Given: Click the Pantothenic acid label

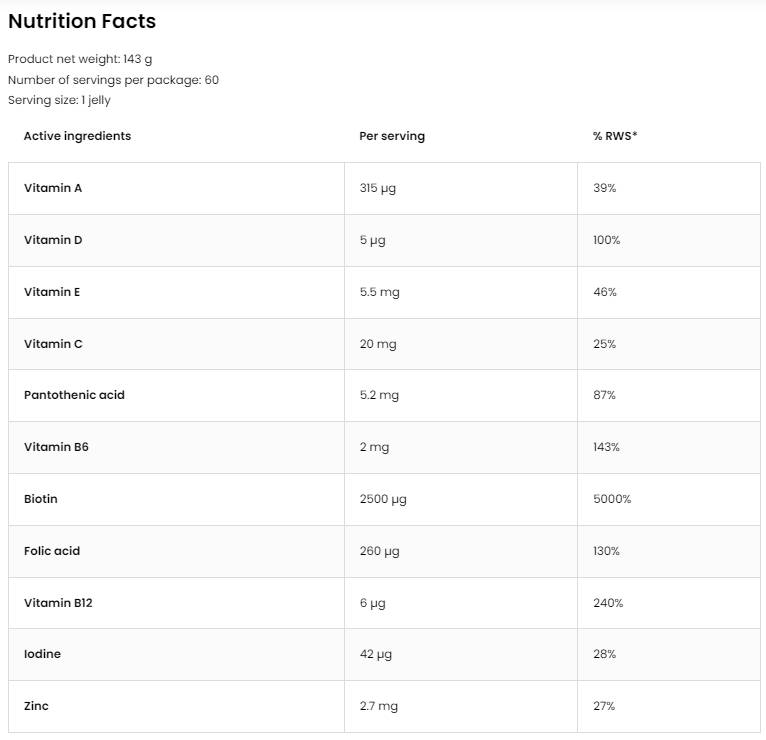Looking at the screenshot, I should [74, 395].
